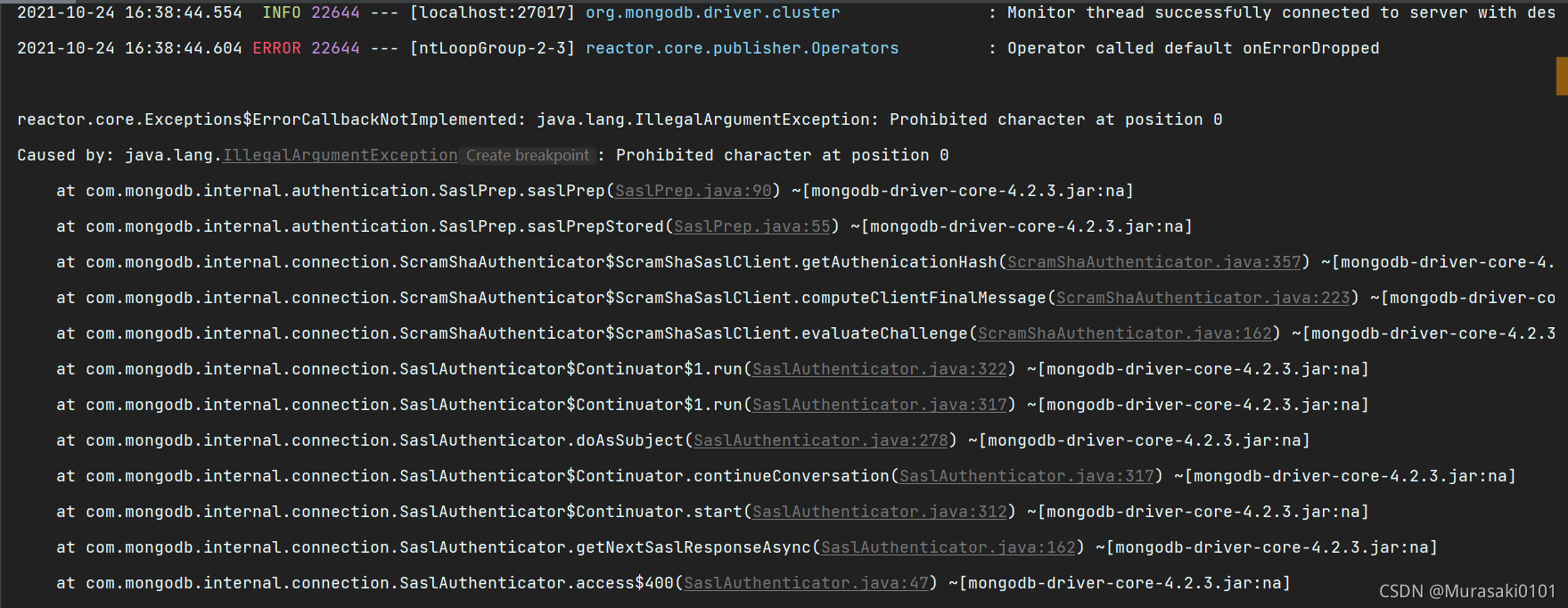This screenshot has height=608, width=1568.
Task: Click the INFO log level text
Action: (x=282, y=12)
